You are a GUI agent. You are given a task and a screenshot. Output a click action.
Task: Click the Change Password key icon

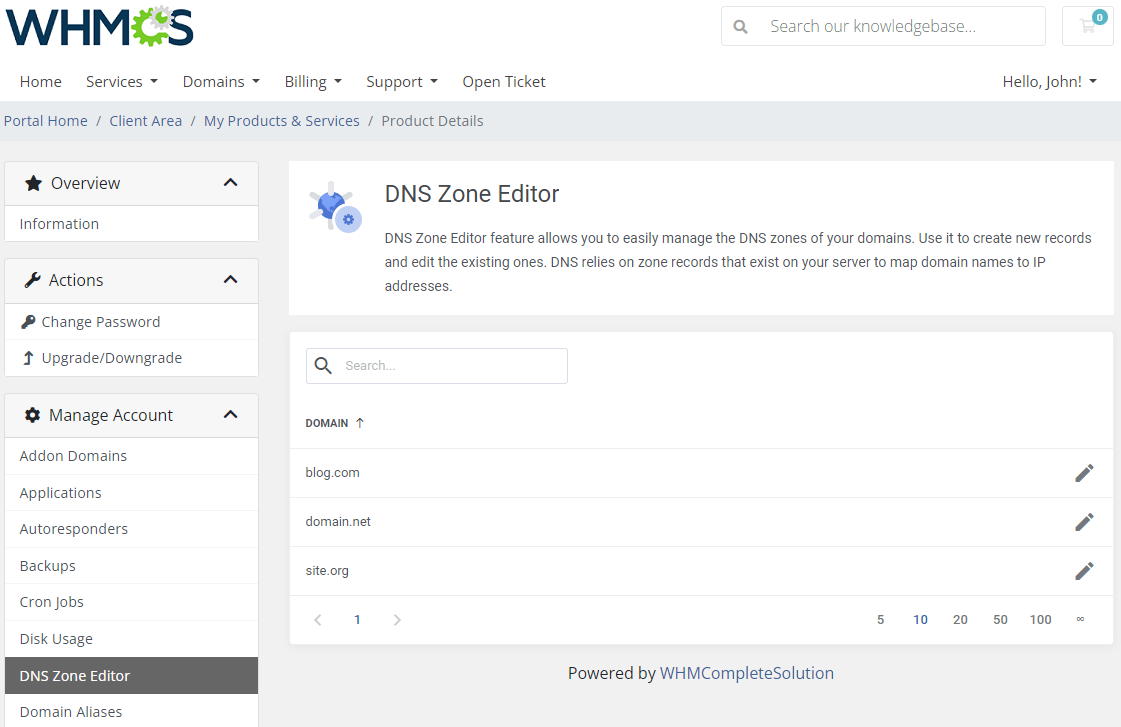pos(28,322)
